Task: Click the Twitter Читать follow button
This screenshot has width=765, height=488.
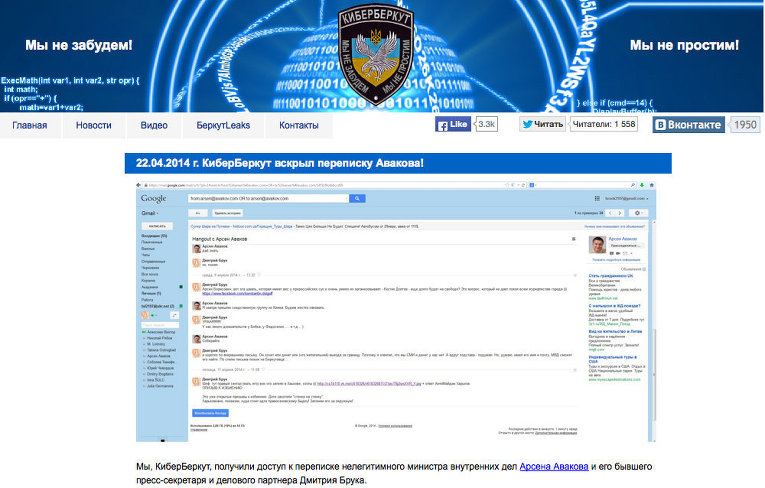Action: coord(542,125)
